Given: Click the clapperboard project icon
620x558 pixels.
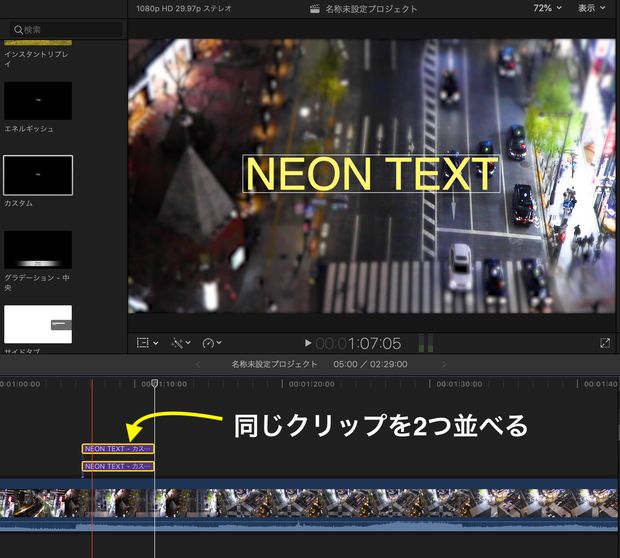Looking at the screenshot, I should (x=315, y=9).
